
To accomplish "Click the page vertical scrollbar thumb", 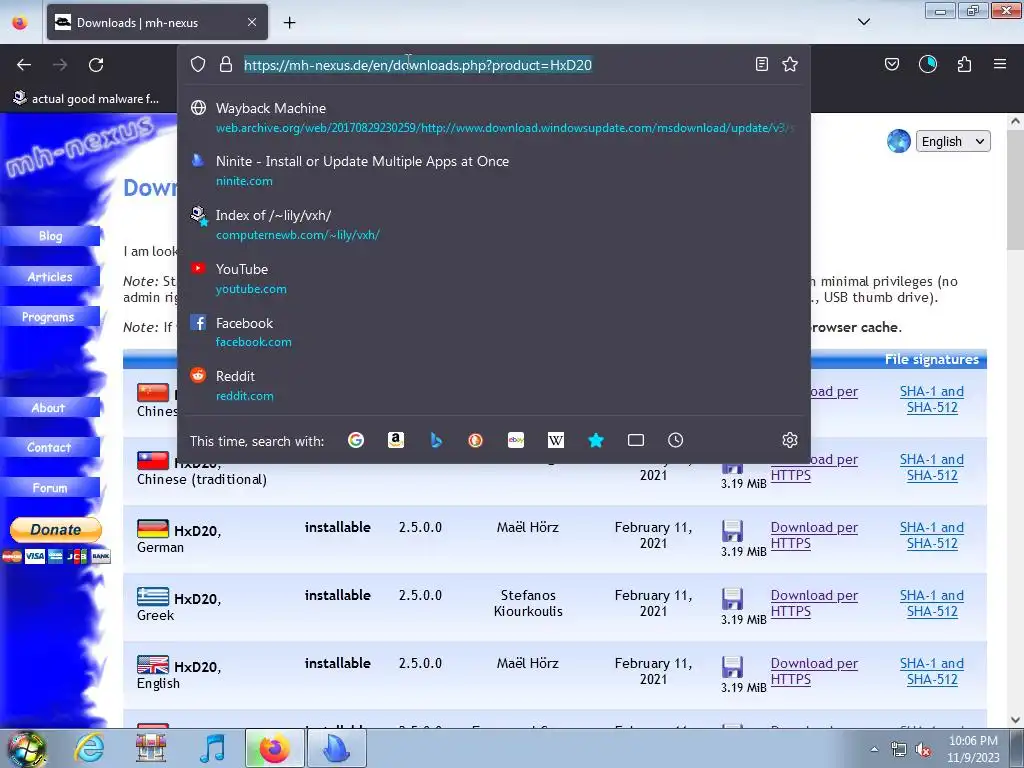I will 1015,188.
